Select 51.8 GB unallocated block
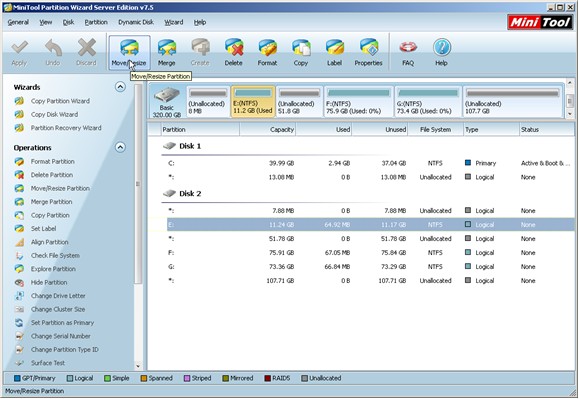Viewport: 579px width, 399px height. coord(299,102)
